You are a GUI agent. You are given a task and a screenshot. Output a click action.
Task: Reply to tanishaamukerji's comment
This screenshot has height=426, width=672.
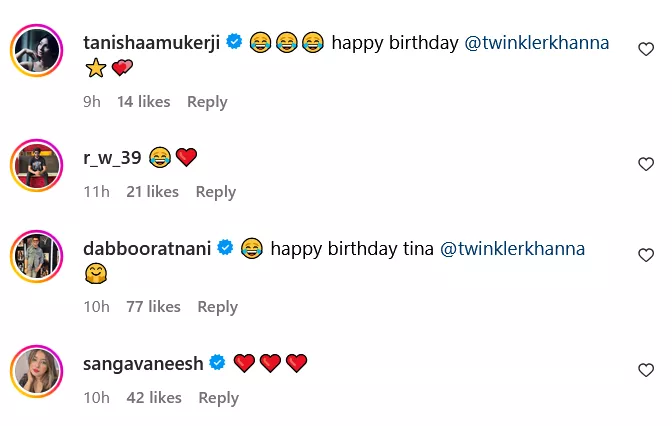tap(207, 102)
